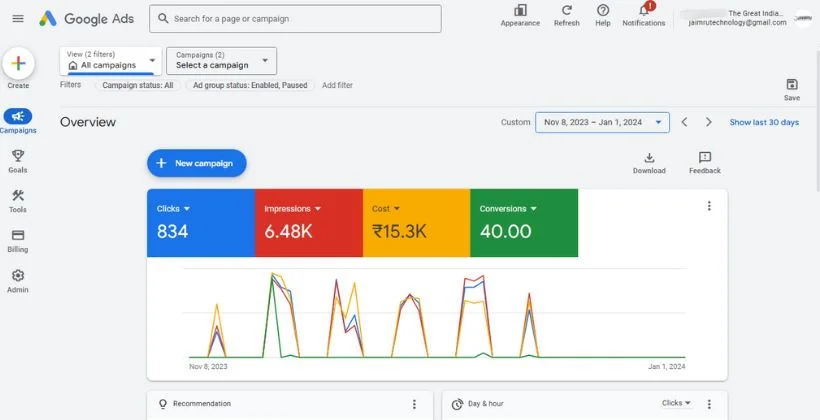The image size is (820, 420).
Task: Click the Create plus button
Action: click(18, 64)
